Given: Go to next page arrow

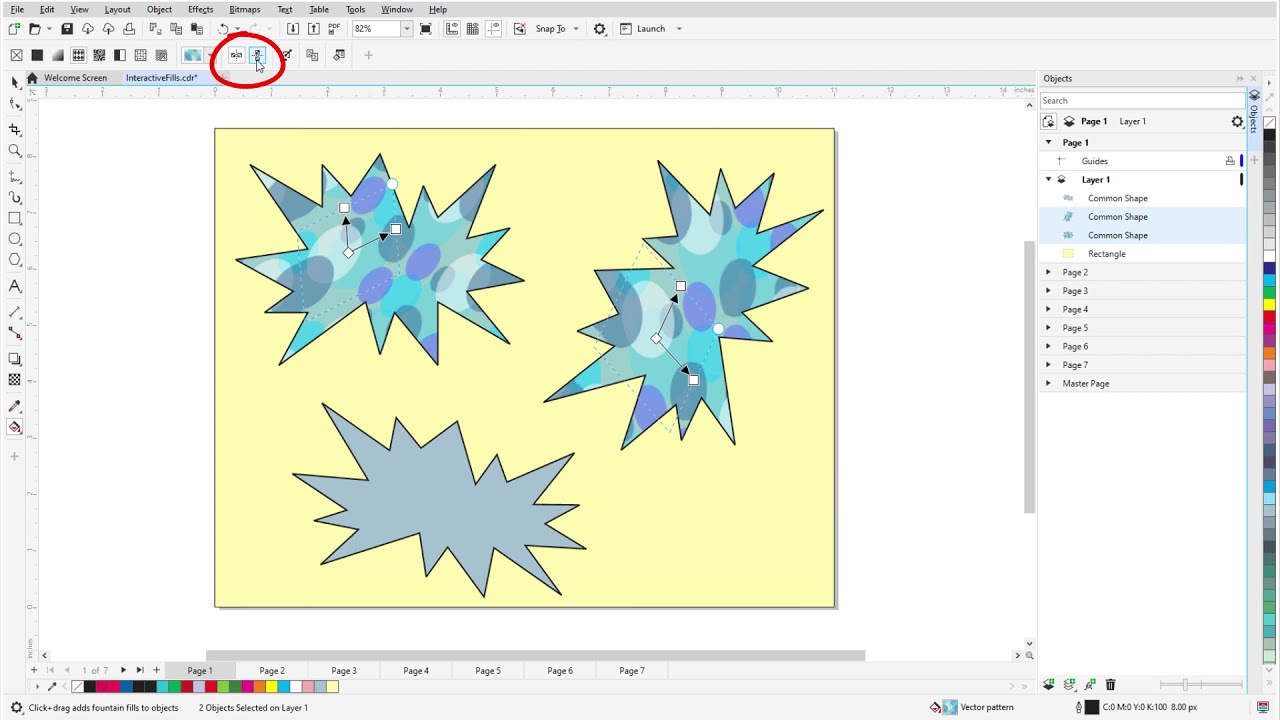Looking at the screenshot, I should pos(123,670).
